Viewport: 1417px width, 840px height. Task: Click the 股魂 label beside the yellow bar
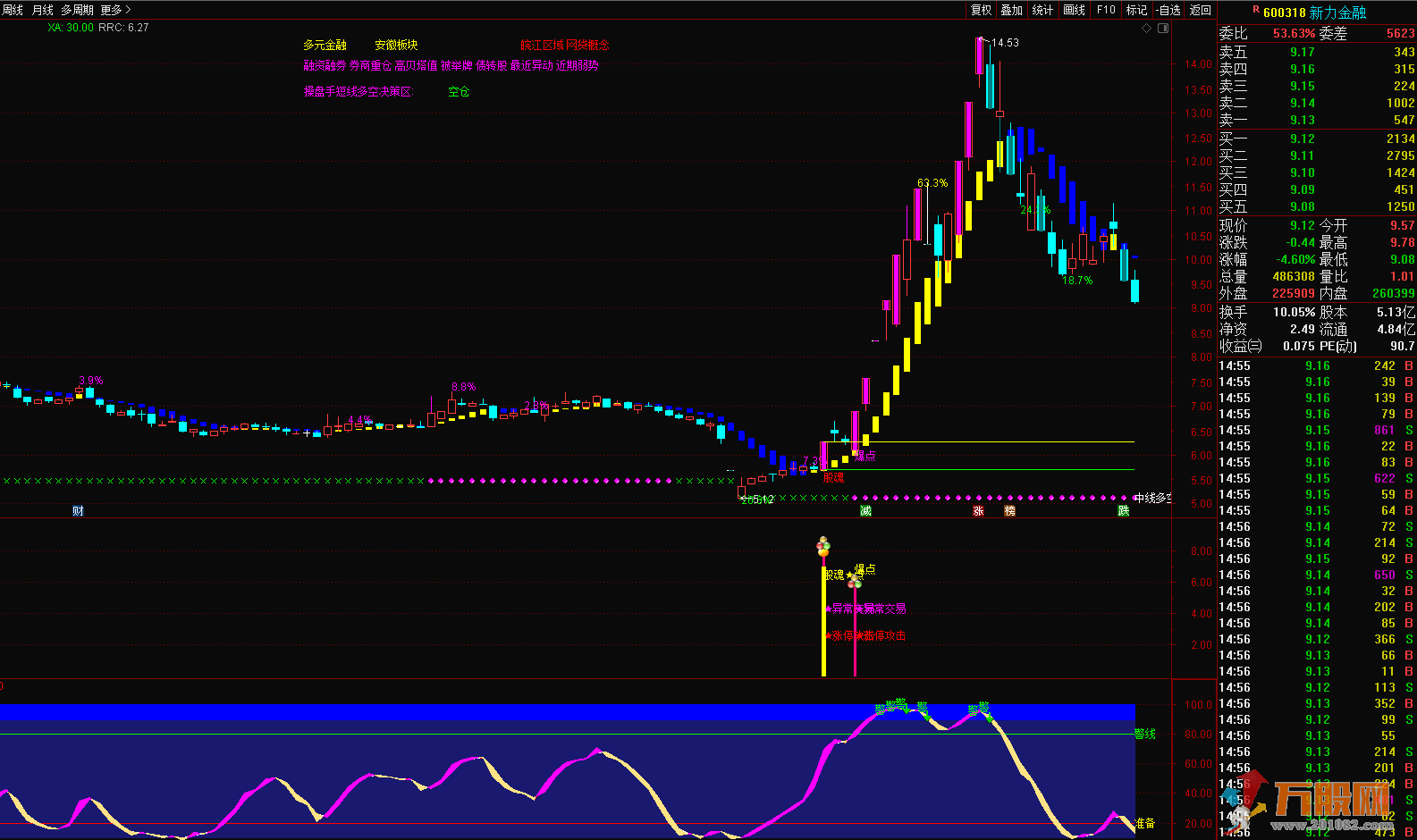coord(834,575)
